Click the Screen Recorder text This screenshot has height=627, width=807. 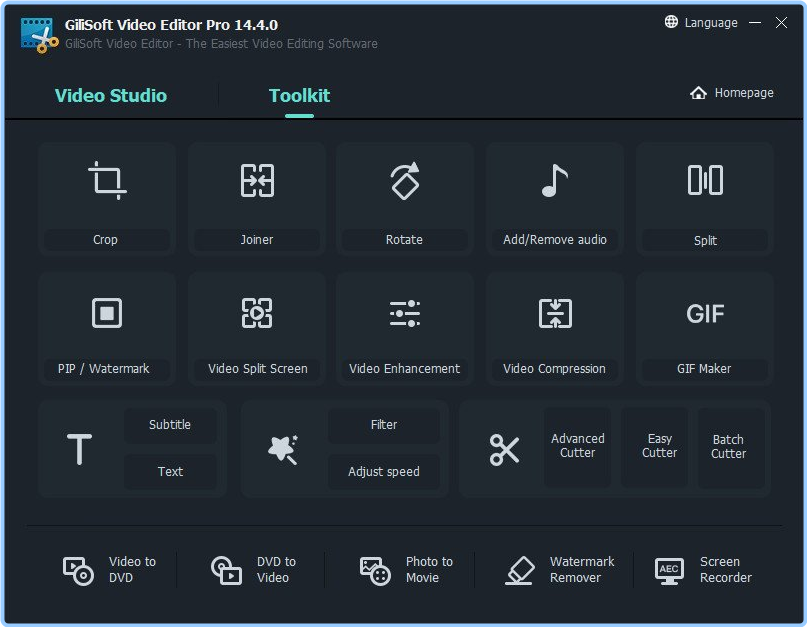pos(726,570)
